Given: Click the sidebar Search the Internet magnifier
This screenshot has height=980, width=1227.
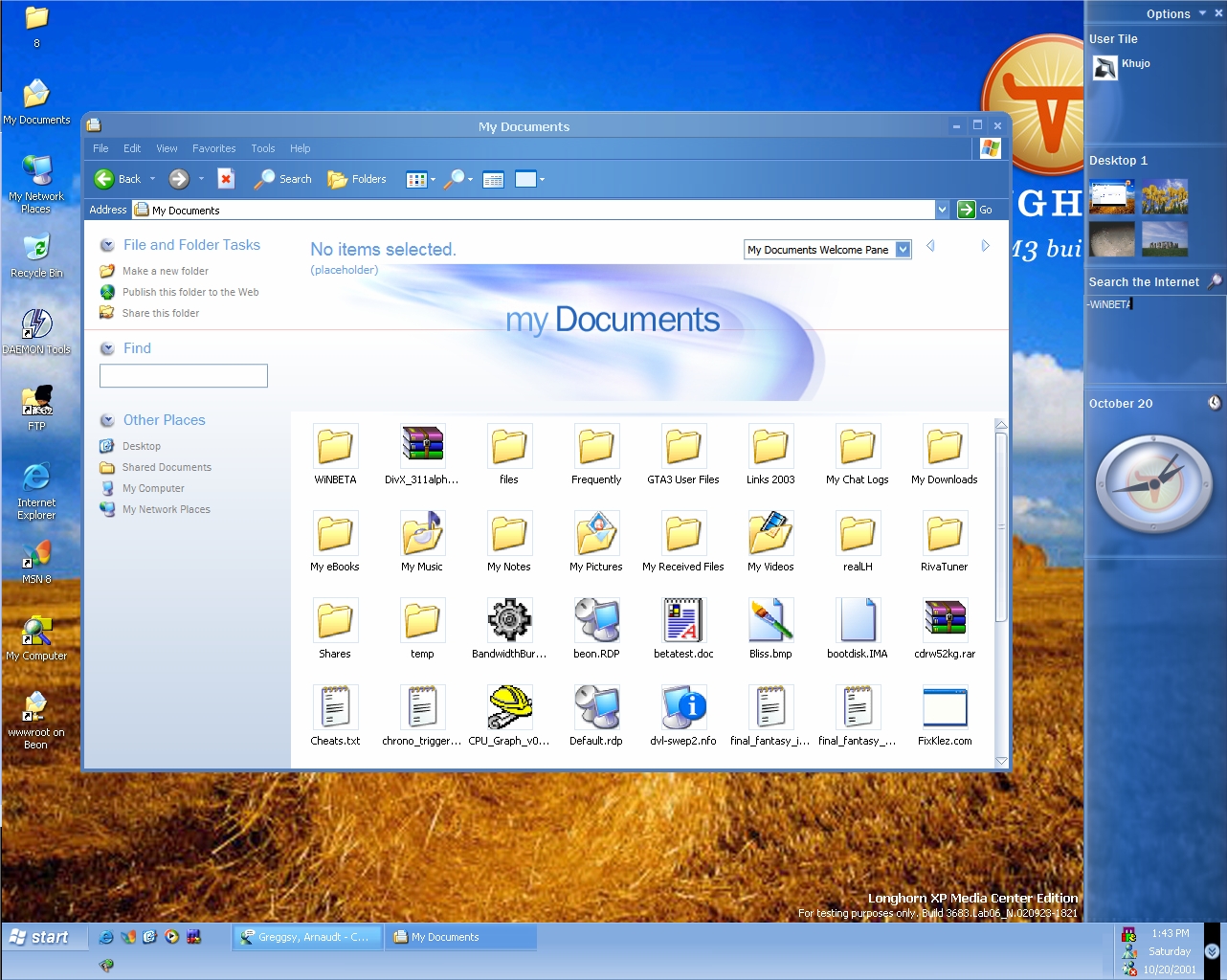Looking at the screenshot, I should 1214,281.
